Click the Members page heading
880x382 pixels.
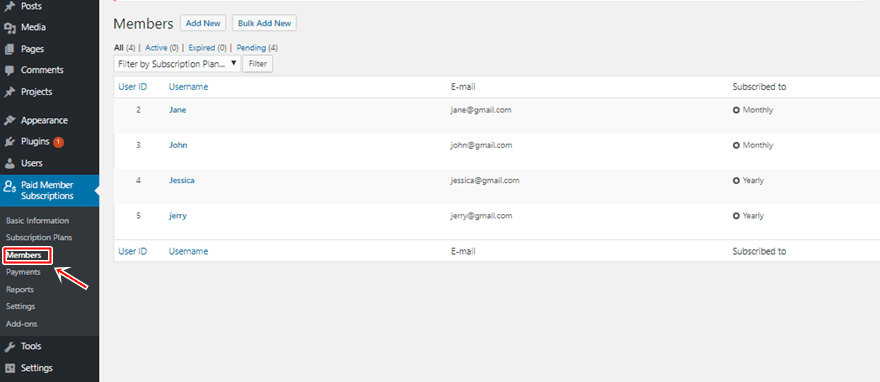click(144, 24)
